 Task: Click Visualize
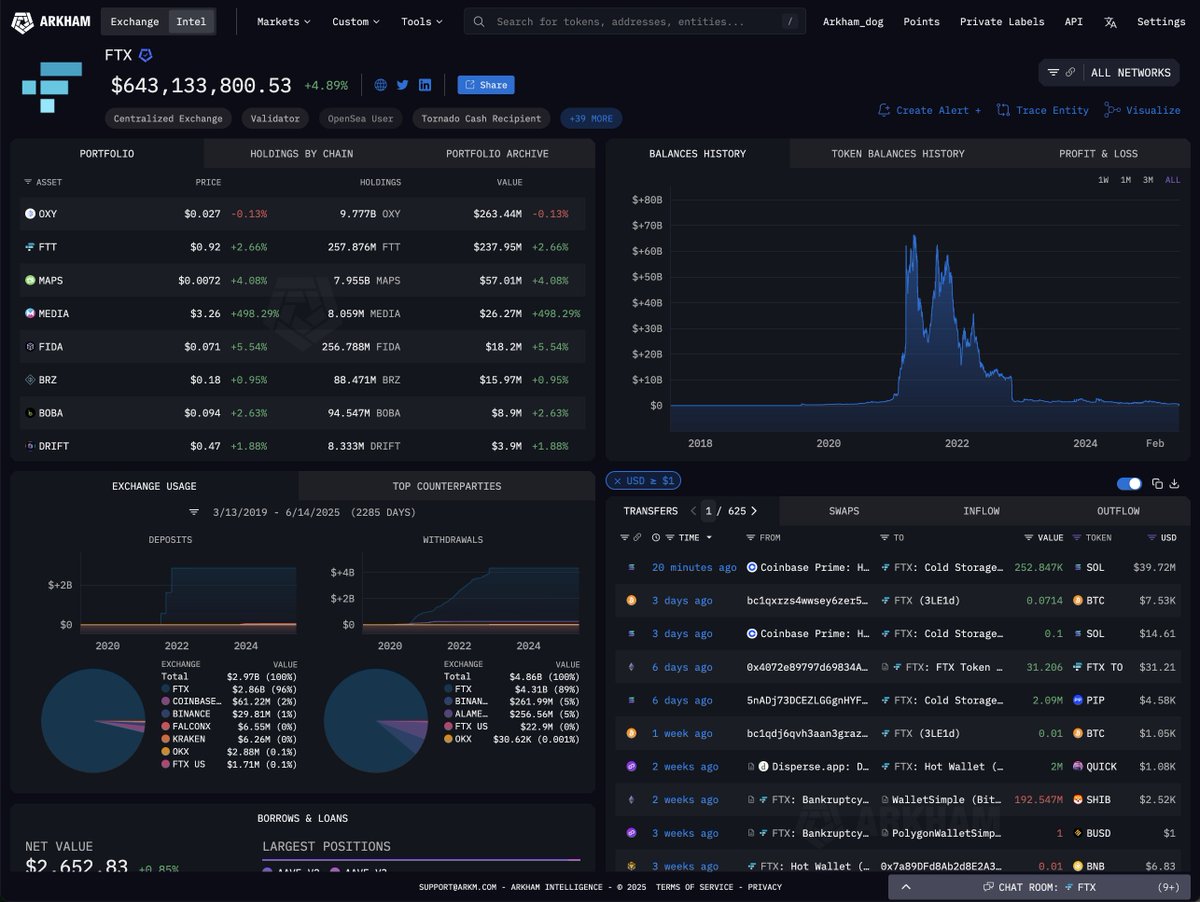tap(1142, 110)
